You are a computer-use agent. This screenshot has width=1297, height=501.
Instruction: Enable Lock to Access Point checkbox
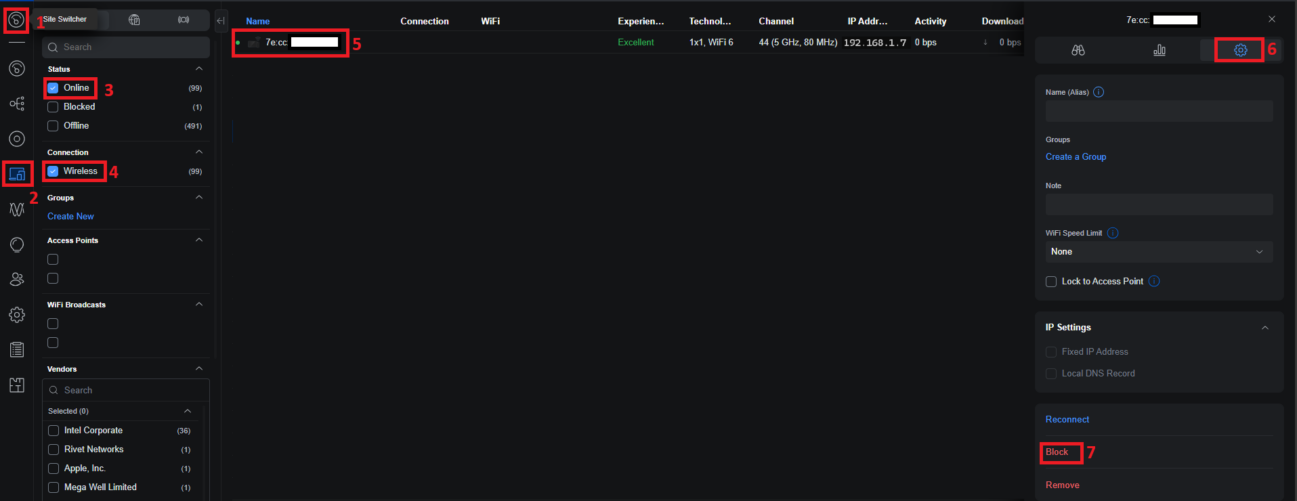(1051, 282)
